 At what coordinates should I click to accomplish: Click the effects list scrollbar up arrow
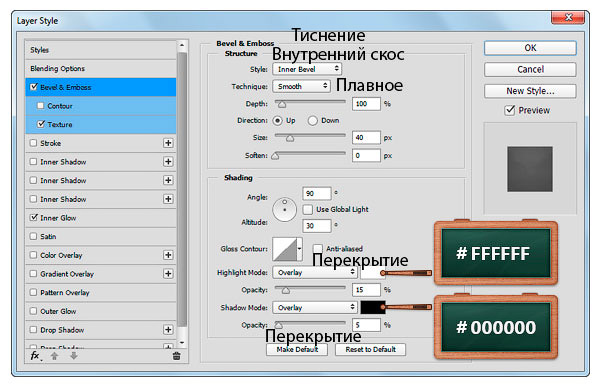(x=182, y=45)
